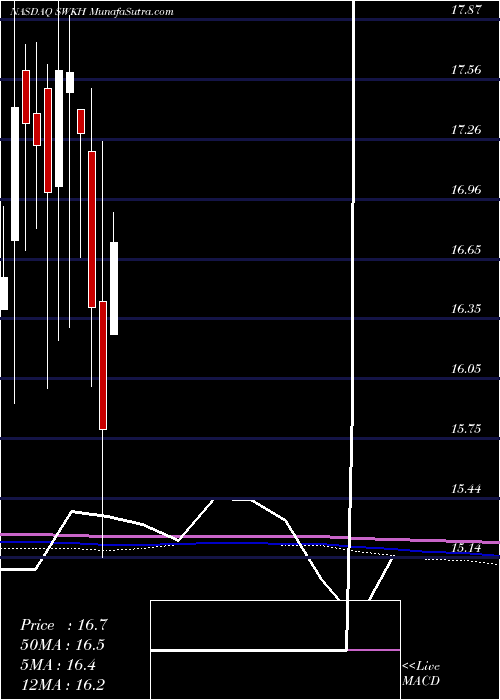Select the 17.26 price axis label
Viewport: 500px width, 700px height.
tap(466, 129)
